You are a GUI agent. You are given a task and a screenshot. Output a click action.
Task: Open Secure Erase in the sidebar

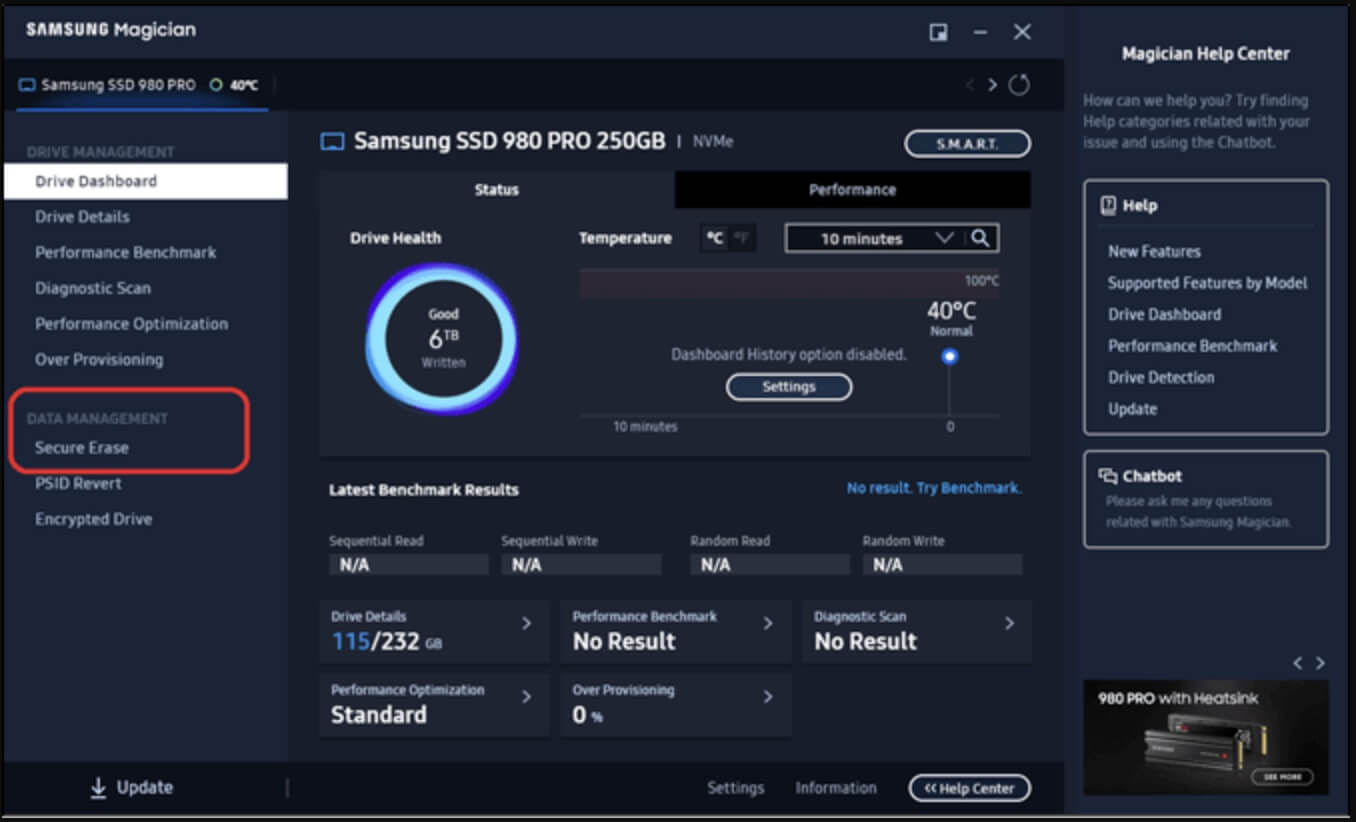(82, 448)
